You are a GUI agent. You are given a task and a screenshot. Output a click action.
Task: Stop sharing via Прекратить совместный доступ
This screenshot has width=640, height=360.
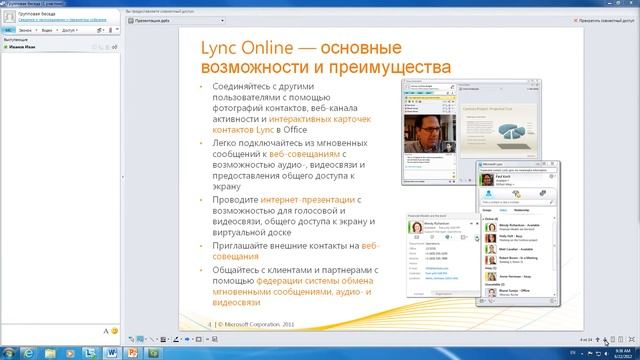click(x=604, y=20)
